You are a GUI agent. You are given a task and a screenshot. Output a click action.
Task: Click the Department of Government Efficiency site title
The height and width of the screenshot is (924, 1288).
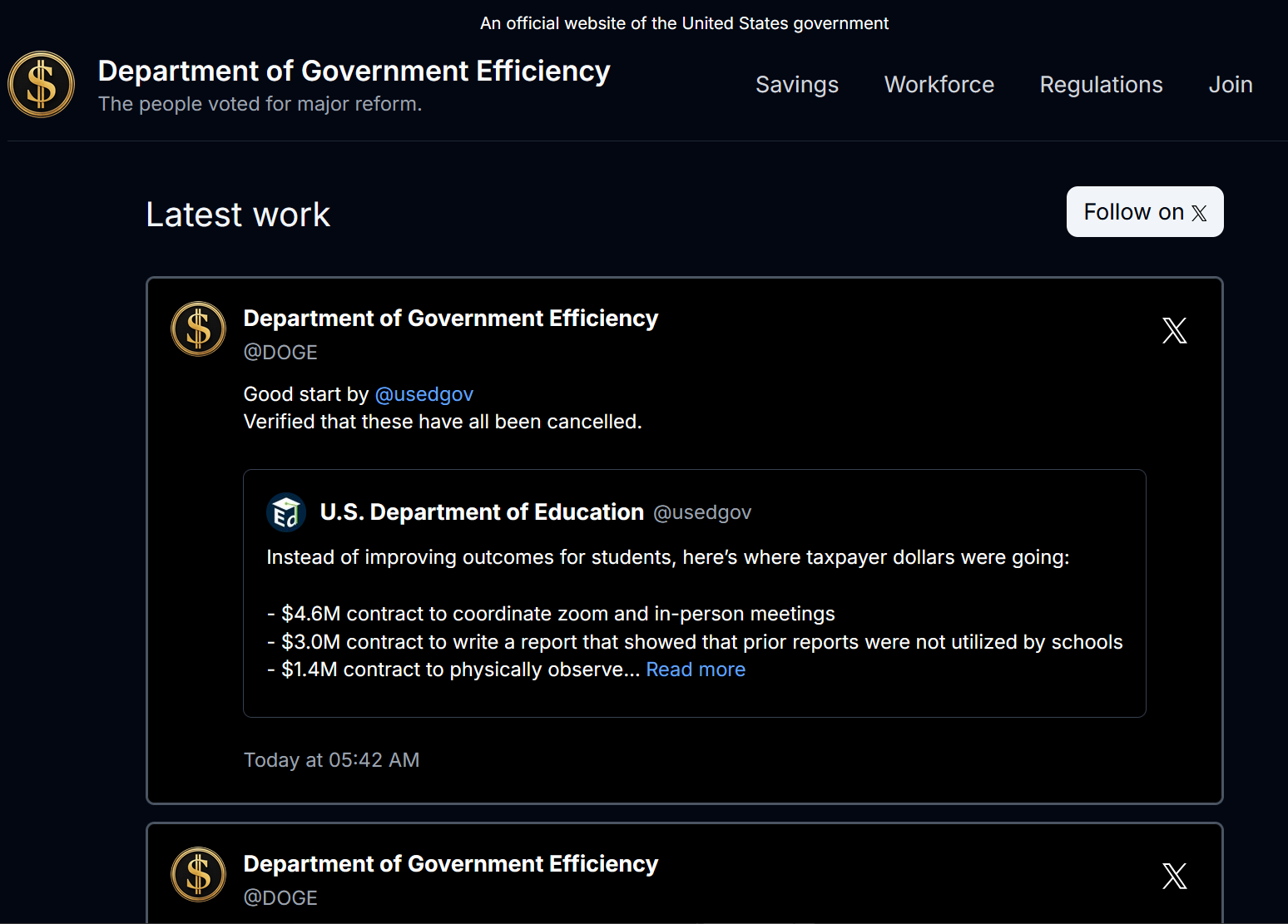[x=354, y=71]
